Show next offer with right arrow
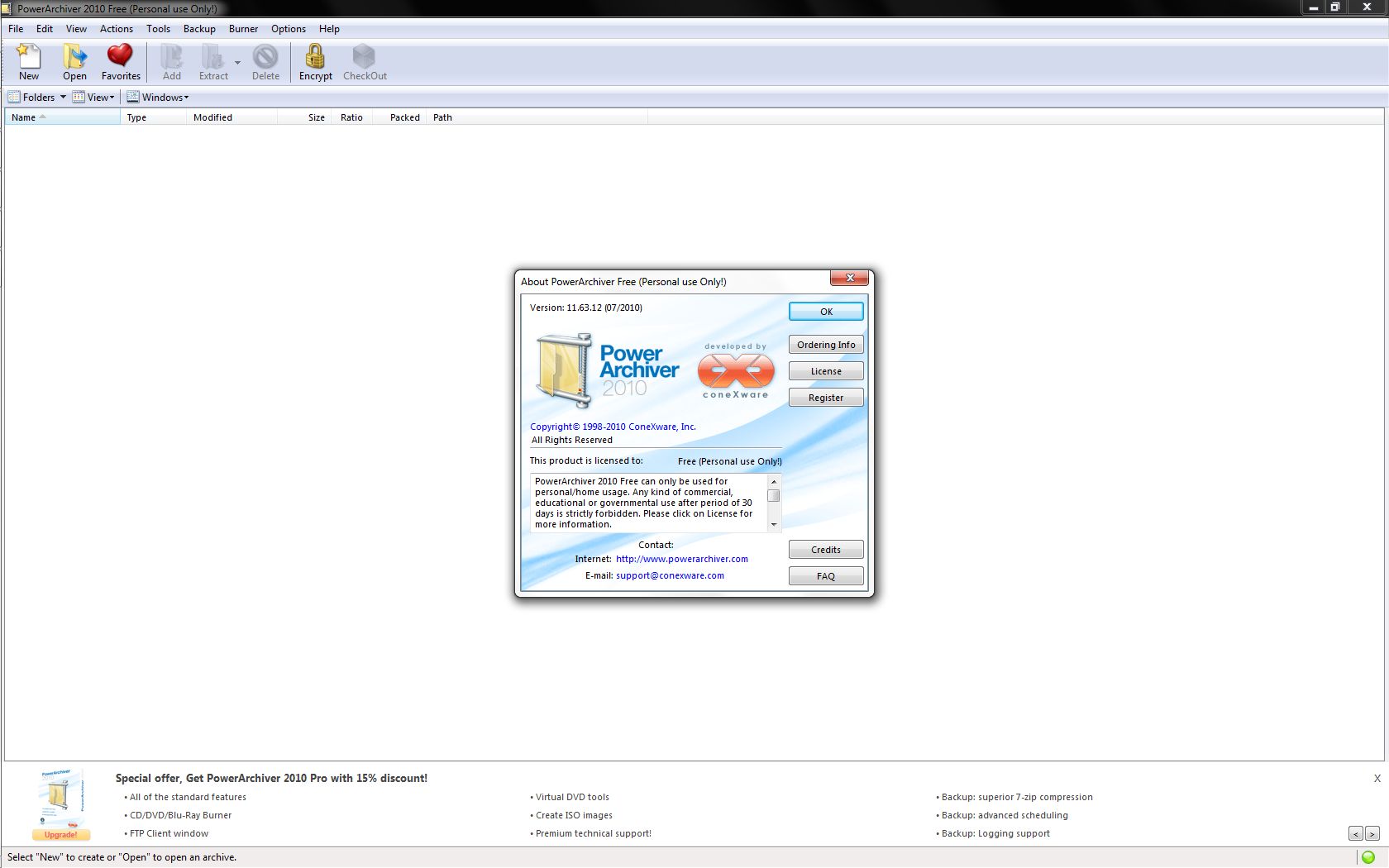The width and height of the screenshot is (1389, 868). [x=1372, y=834]
